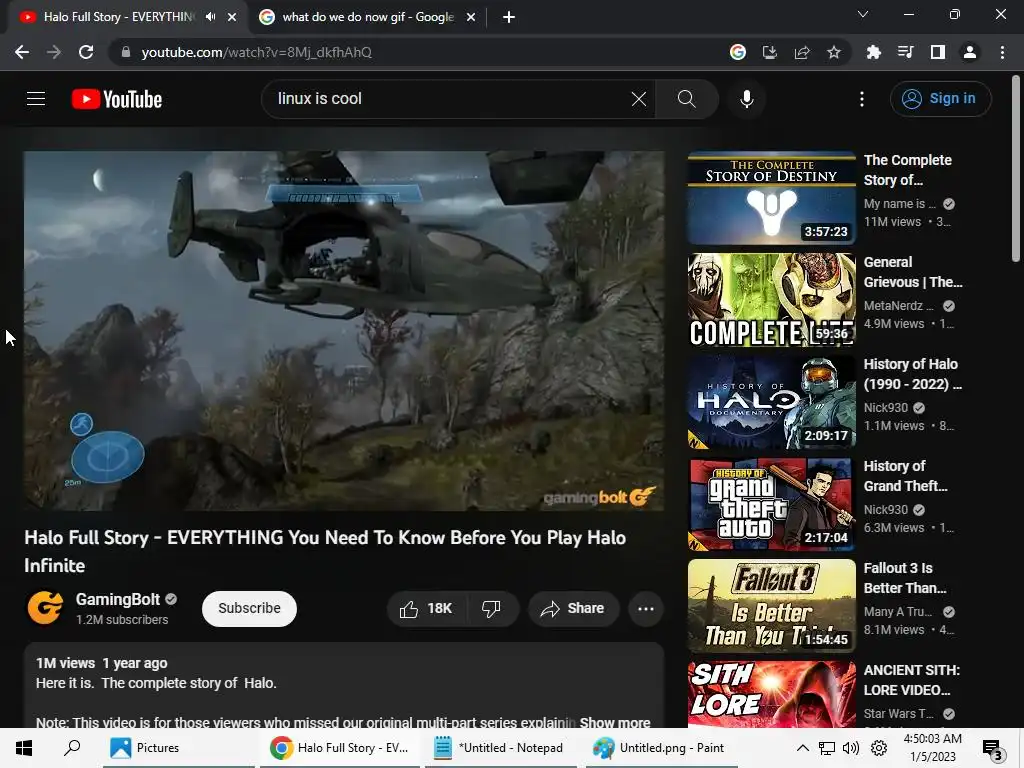
Task: Open Chrome extensions puzzle icon
Action: [x=873, y=52]
